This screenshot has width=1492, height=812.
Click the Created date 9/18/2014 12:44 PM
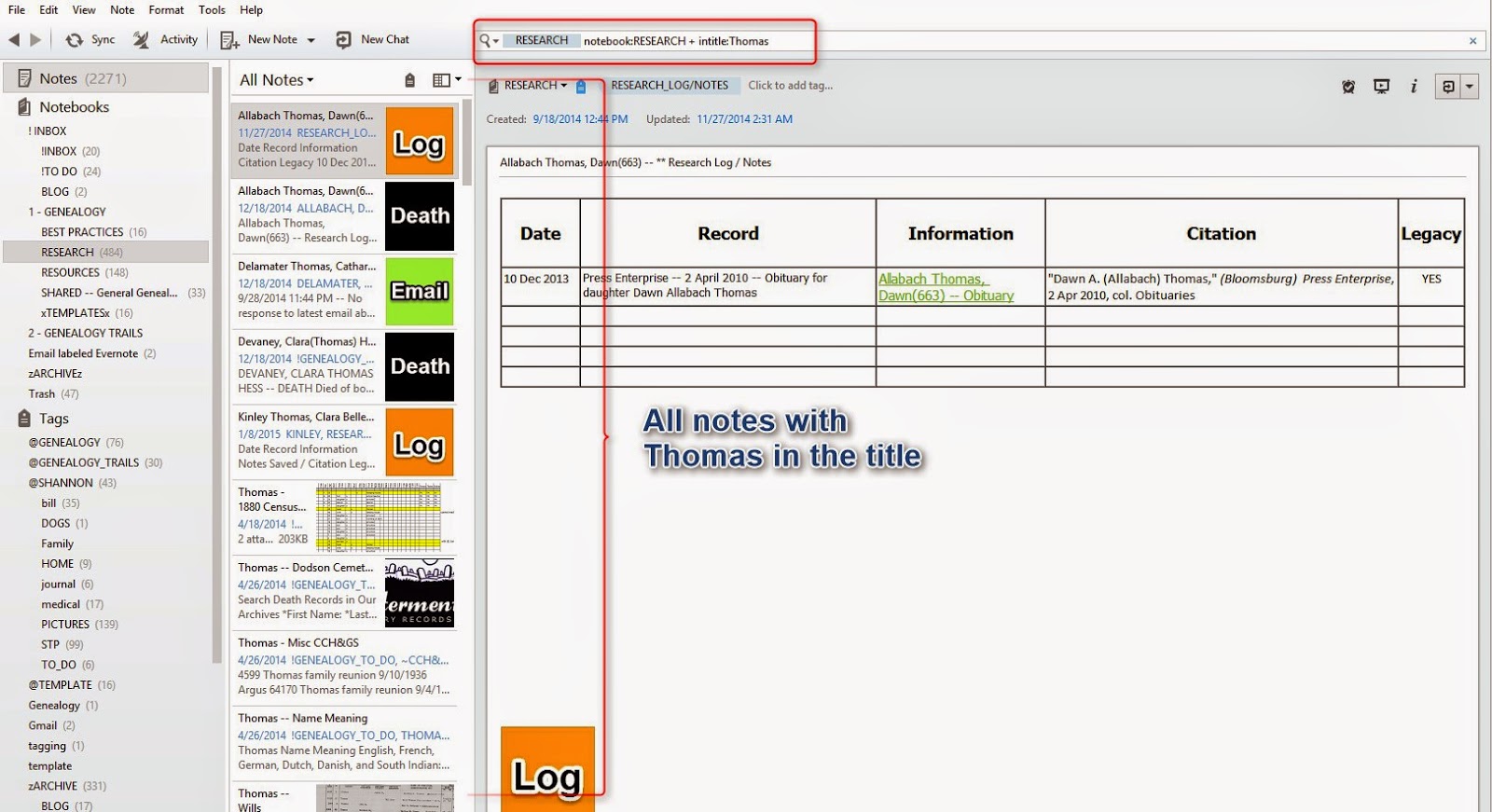coord(580,119)
